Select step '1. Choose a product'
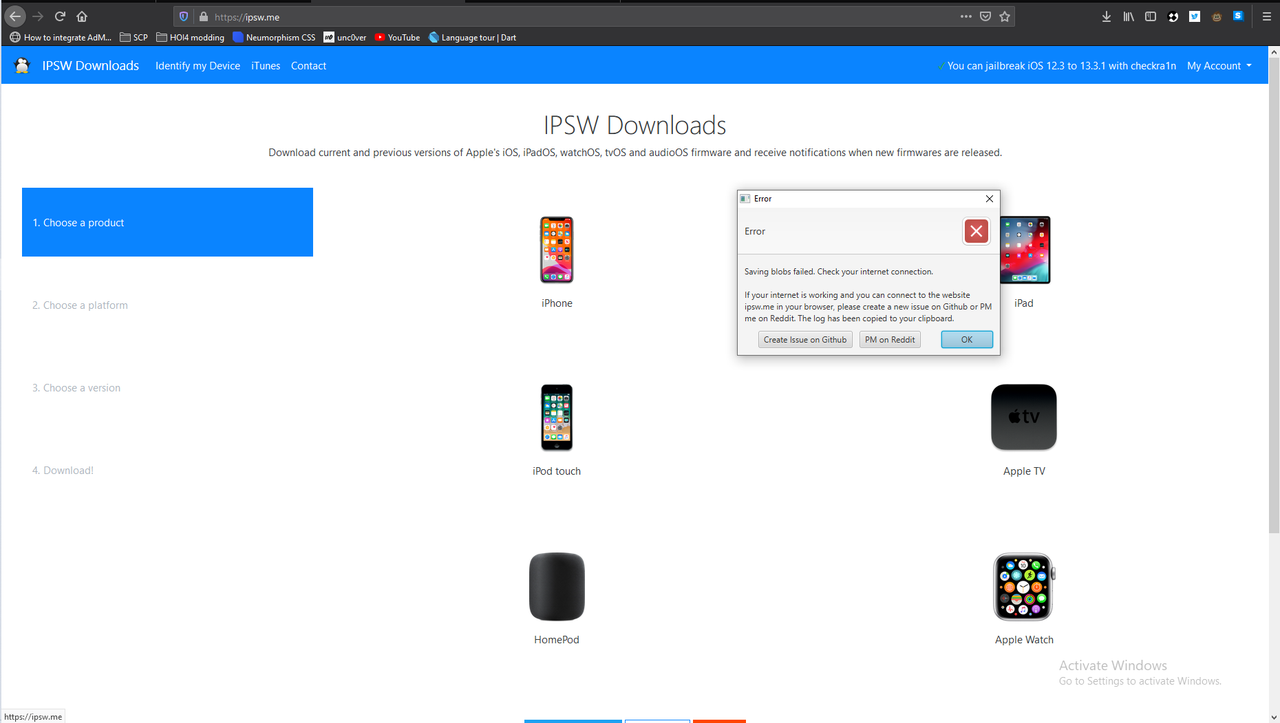1280x723 pixels. tap(167, 222)
